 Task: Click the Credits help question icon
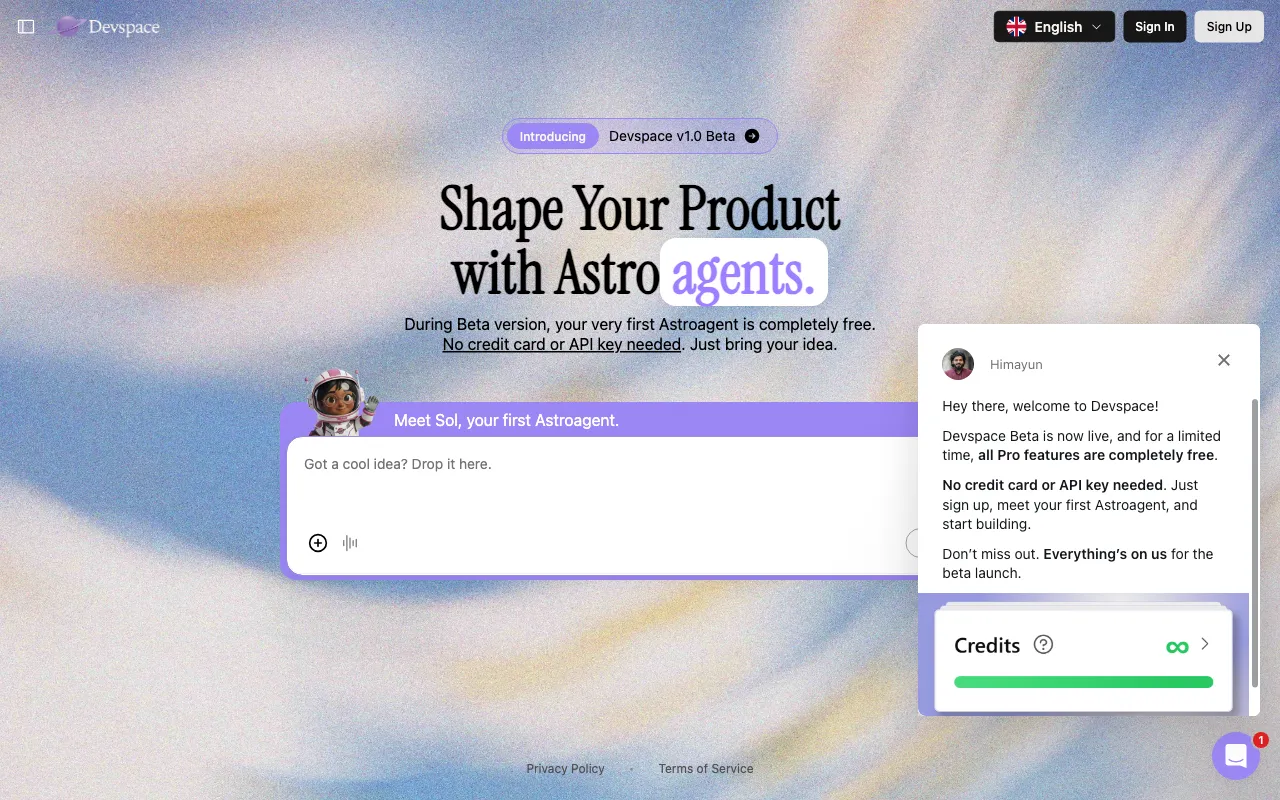[x=1043, y=644]
